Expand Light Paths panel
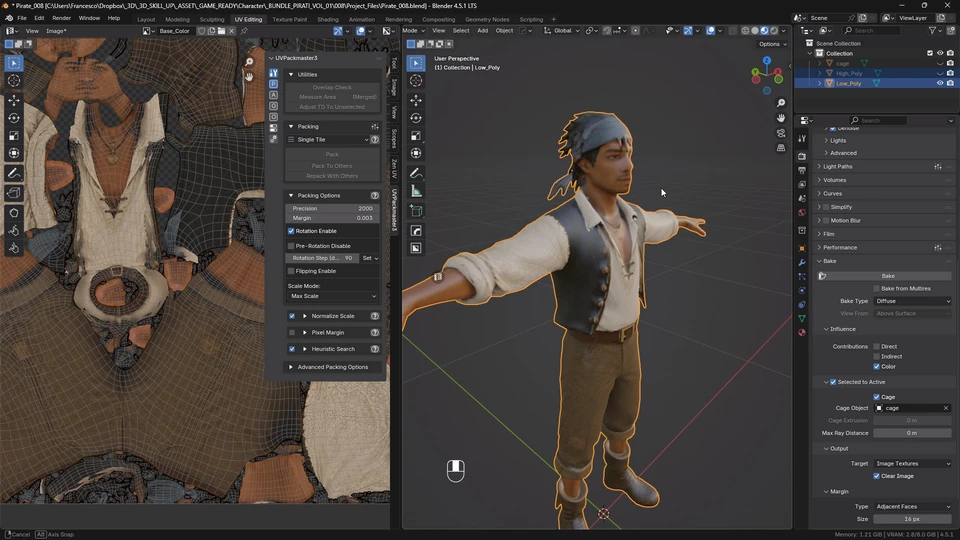Image resolution: width=960 pixels, height=540 pixels. pyautogui.click(x=837, y=167)
